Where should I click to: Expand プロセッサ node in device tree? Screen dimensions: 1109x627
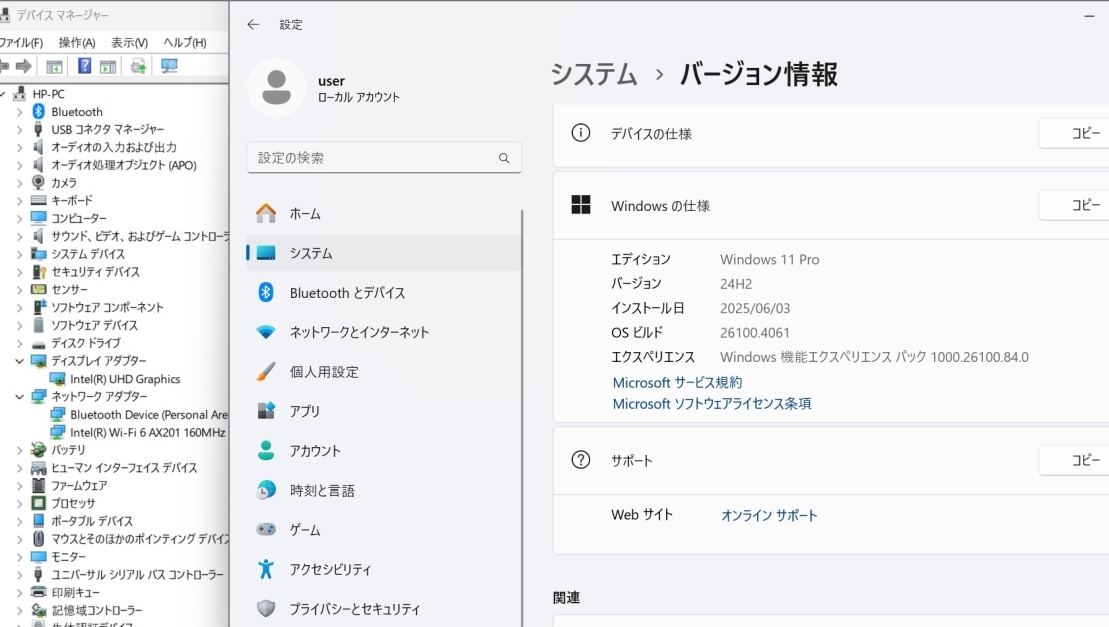pos(20,503)
